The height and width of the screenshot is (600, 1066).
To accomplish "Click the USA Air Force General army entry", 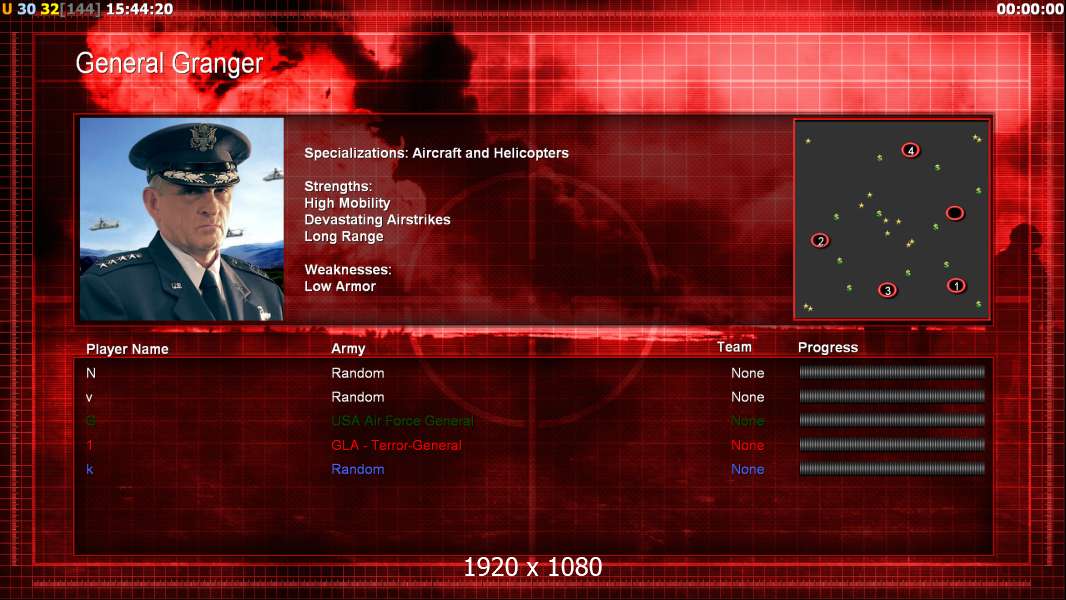I will coord(402,421).
